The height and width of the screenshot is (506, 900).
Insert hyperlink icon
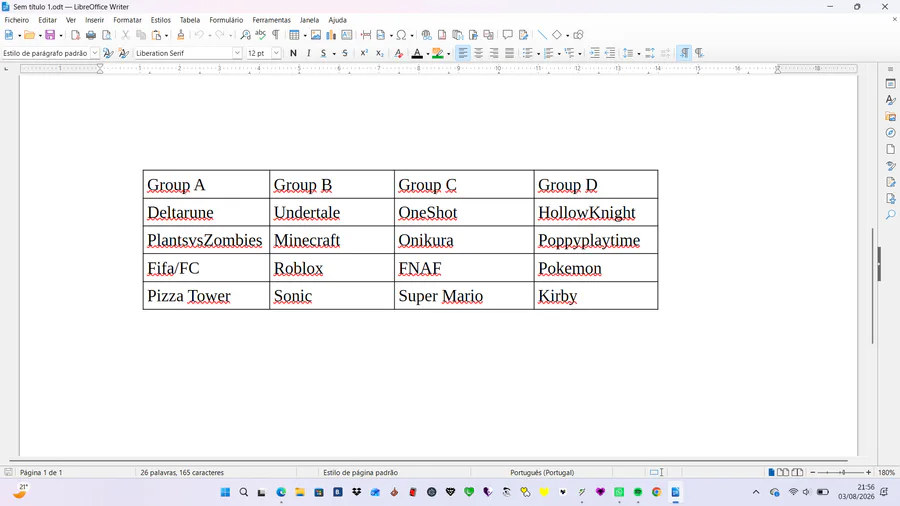click(x=426, y=35)
